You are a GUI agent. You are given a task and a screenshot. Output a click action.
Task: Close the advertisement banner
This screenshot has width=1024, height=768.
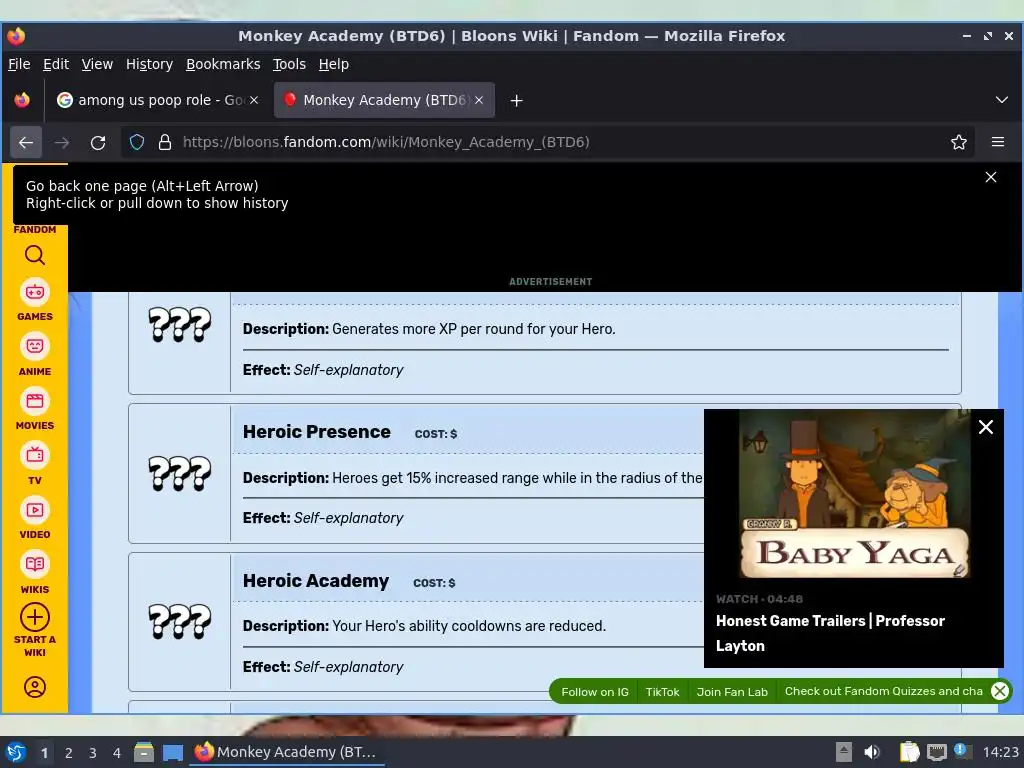[991, 177]
